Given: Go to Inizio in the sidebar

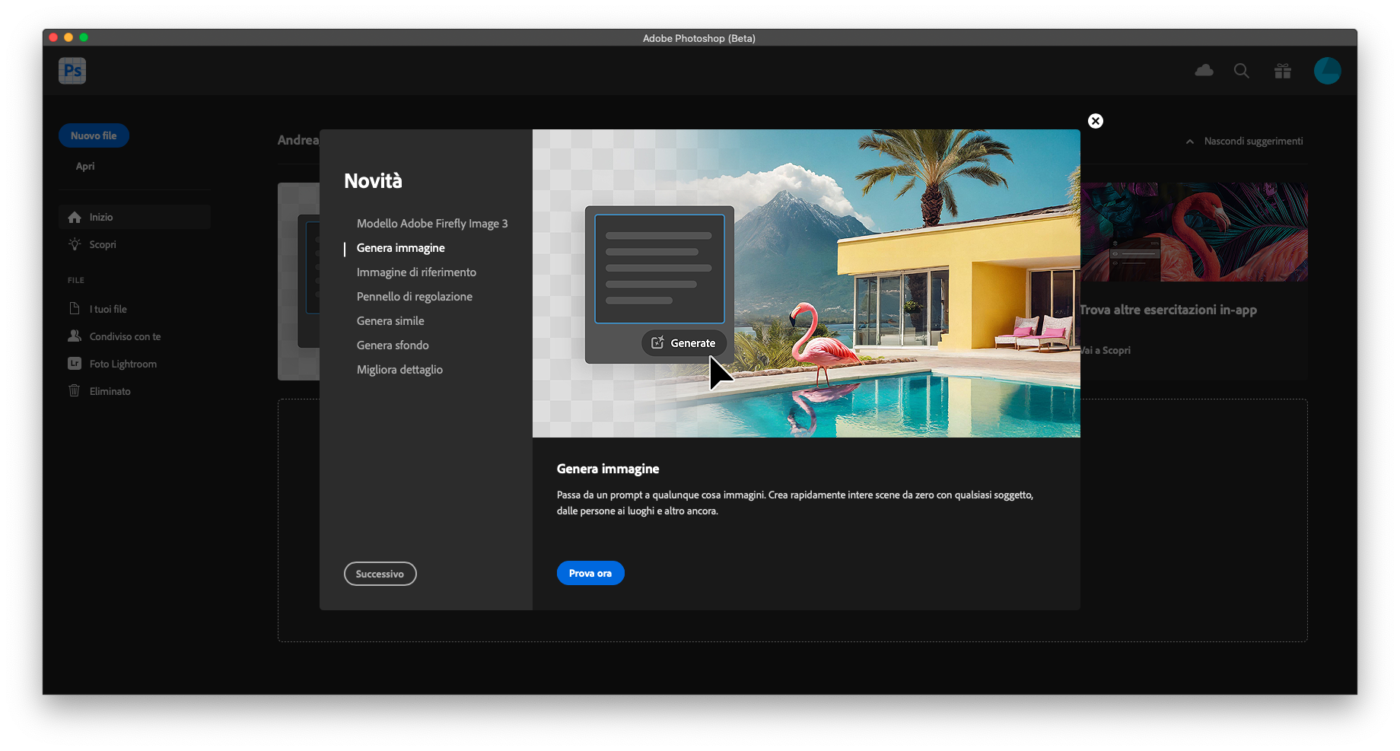Looking at the screenshot, I should pos(134,217).
